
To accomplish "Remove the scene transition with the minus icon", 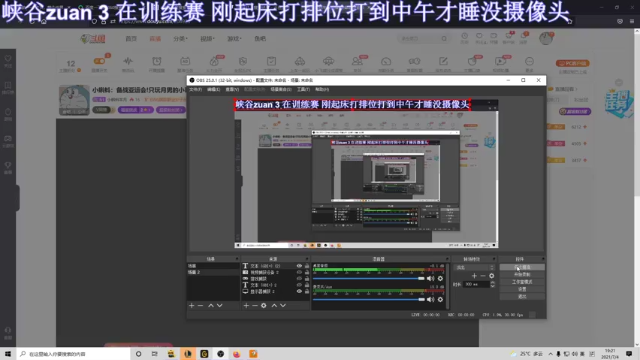I will [x=483, y=276].
